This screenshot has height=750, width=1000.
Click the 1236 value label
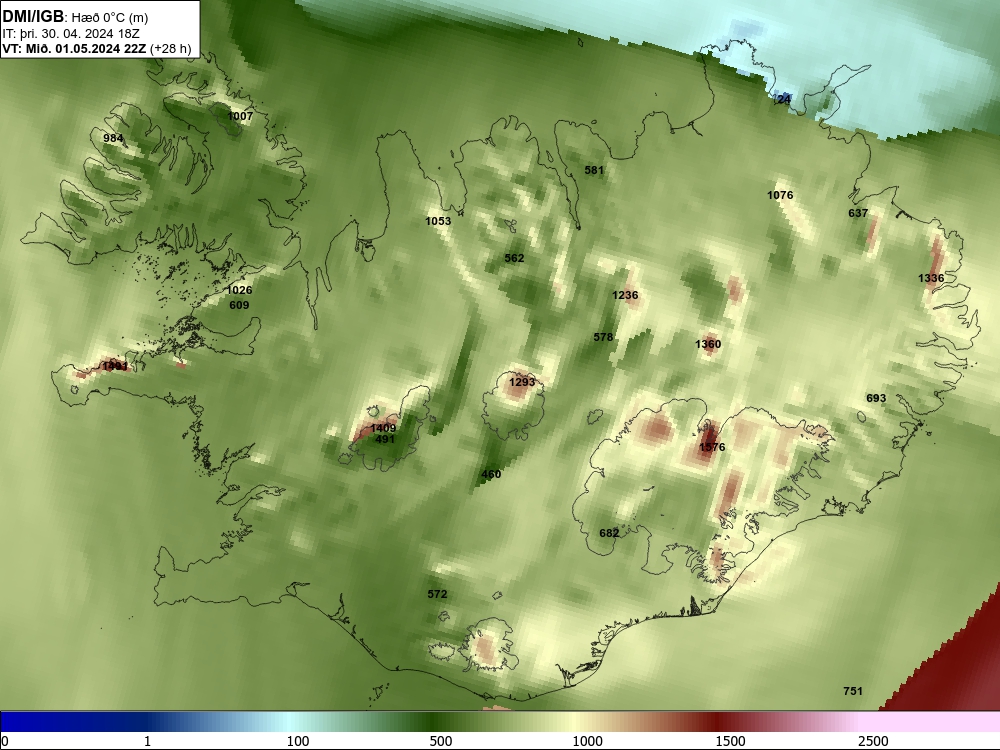(625, 295)
